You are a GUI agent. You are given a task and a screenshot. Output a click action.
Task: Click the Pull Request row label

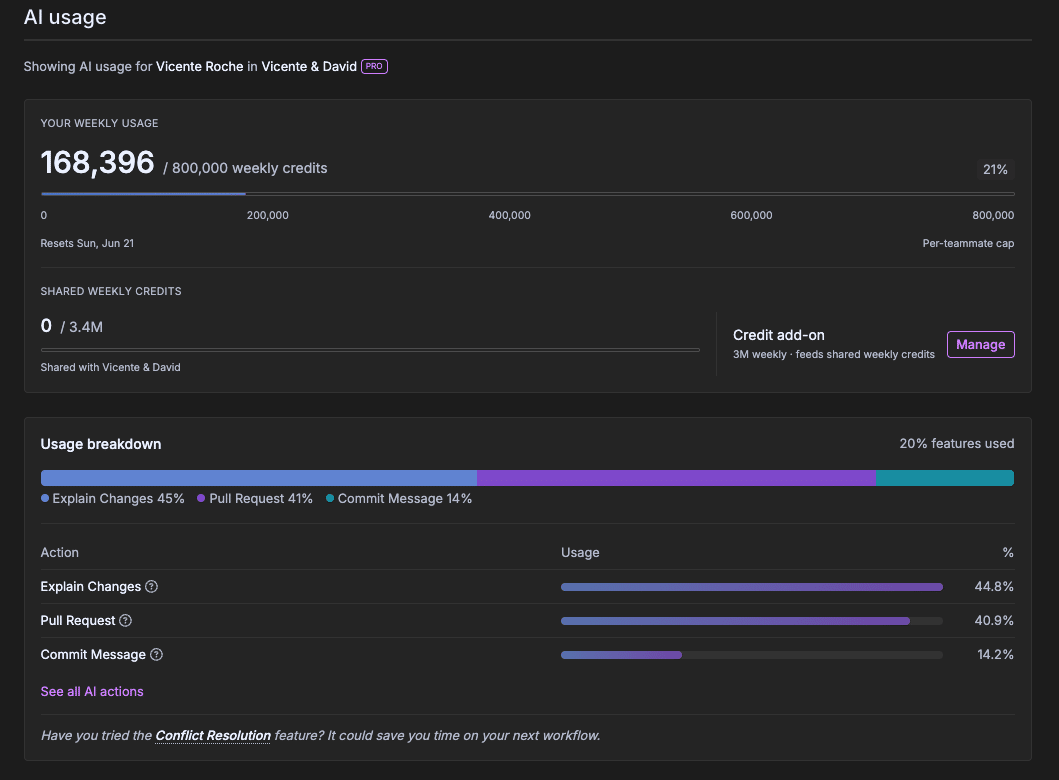point(78,620)
